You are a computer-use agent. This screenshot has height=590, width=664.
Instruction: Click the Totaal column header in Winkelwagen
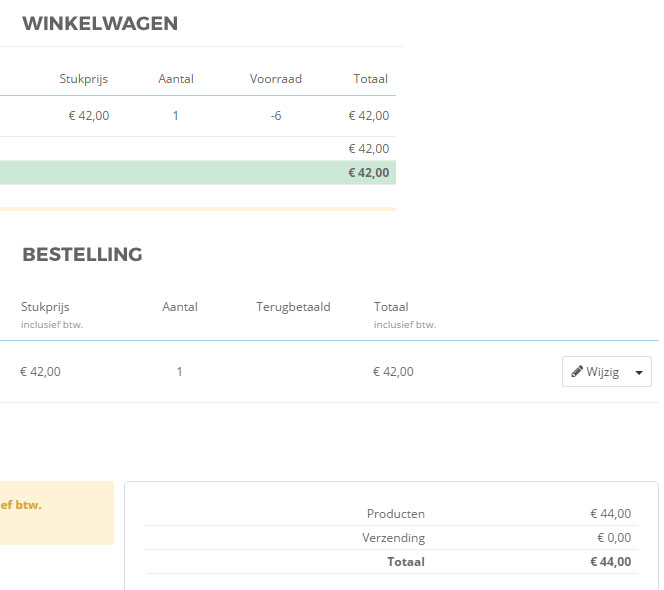(370, 79)
